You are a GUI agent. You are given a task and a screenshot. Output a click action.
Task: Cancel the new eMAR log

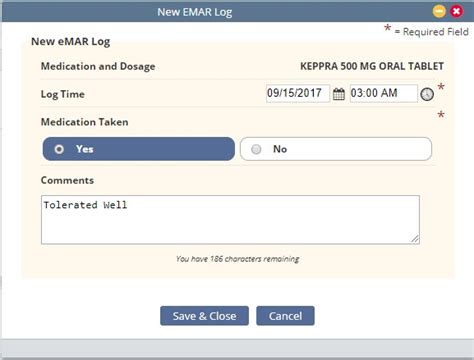point(285,316)
